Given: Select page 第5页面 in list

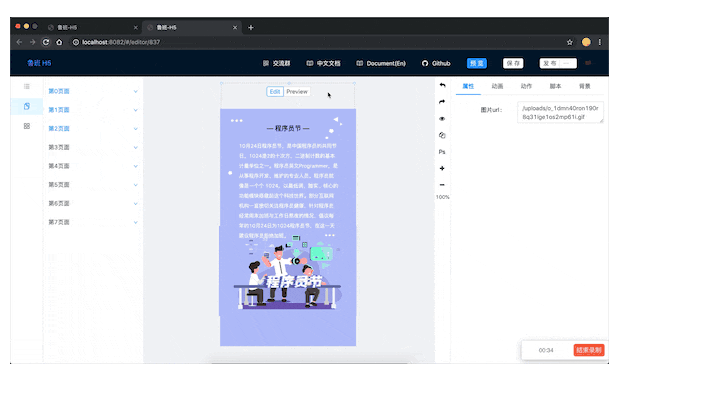Looking at the screenshot, I should coord(59,185).
